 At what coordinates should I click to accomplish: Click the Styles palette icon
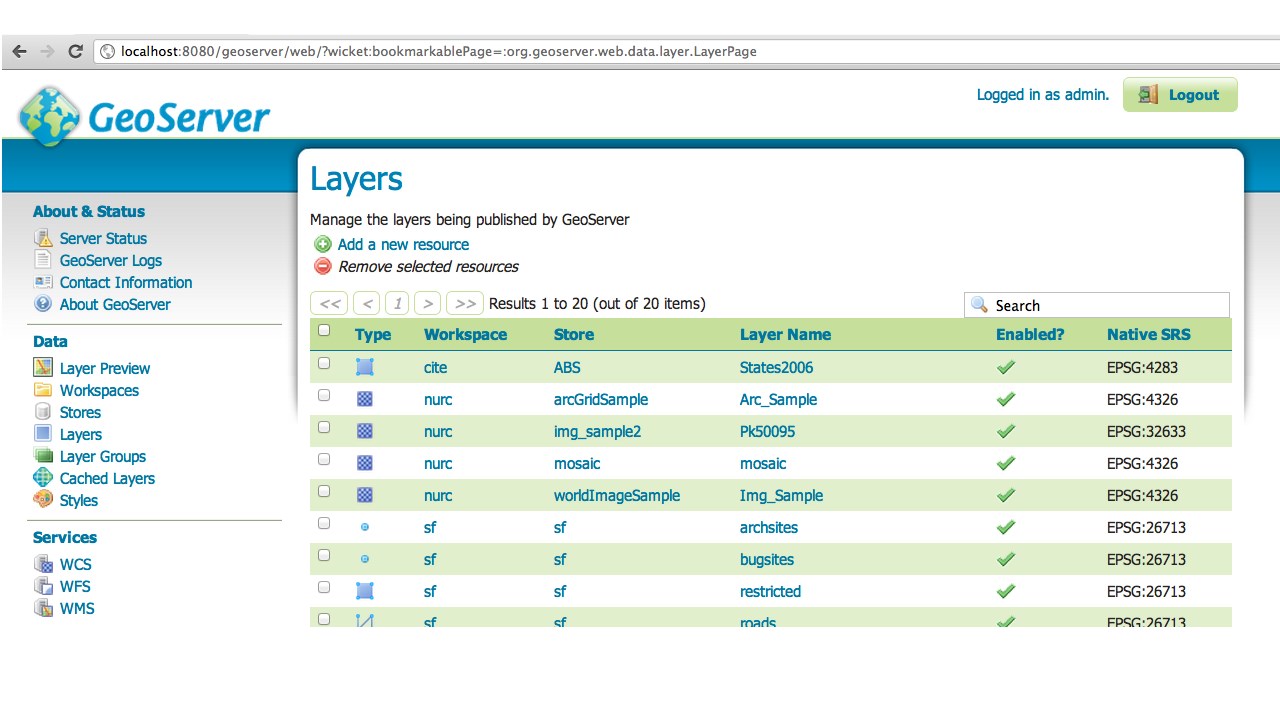43,500
